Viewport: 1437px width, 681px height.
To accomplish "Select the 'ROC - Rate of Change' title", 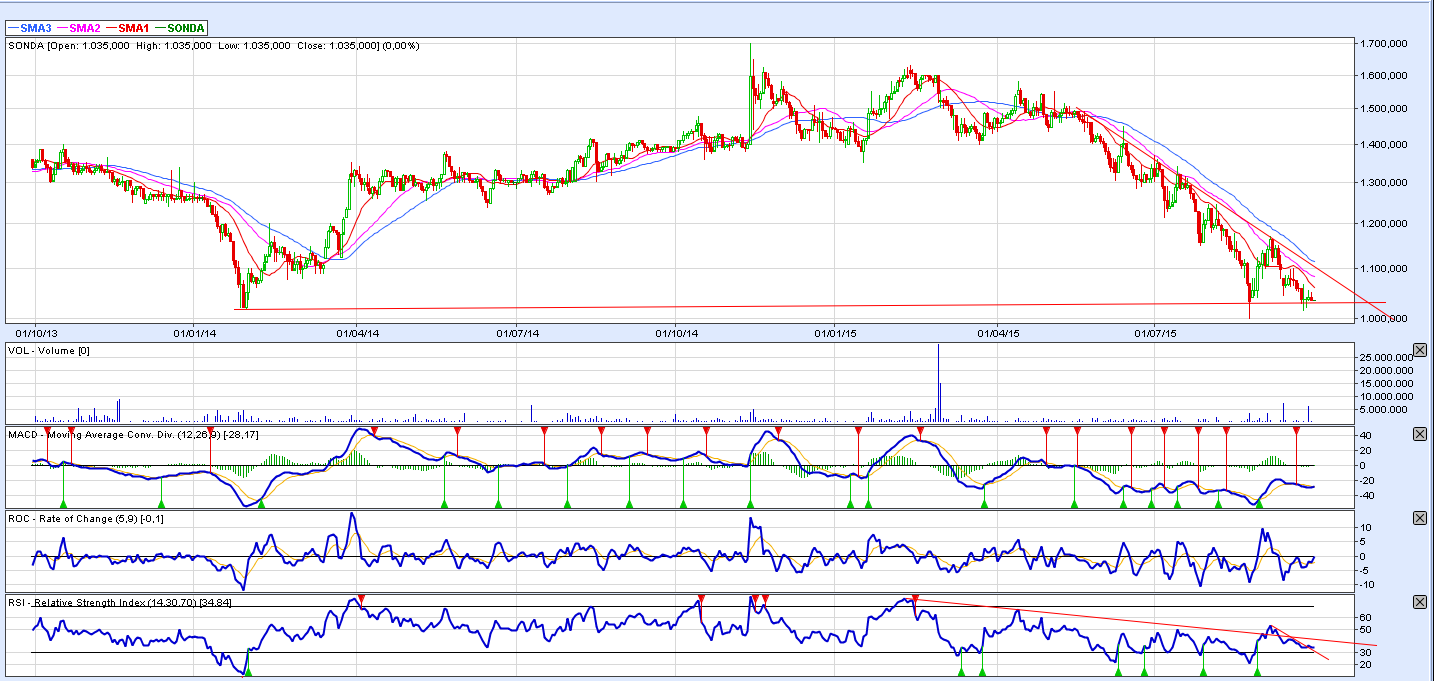I will pyautogui.click(x=85, y=518).
